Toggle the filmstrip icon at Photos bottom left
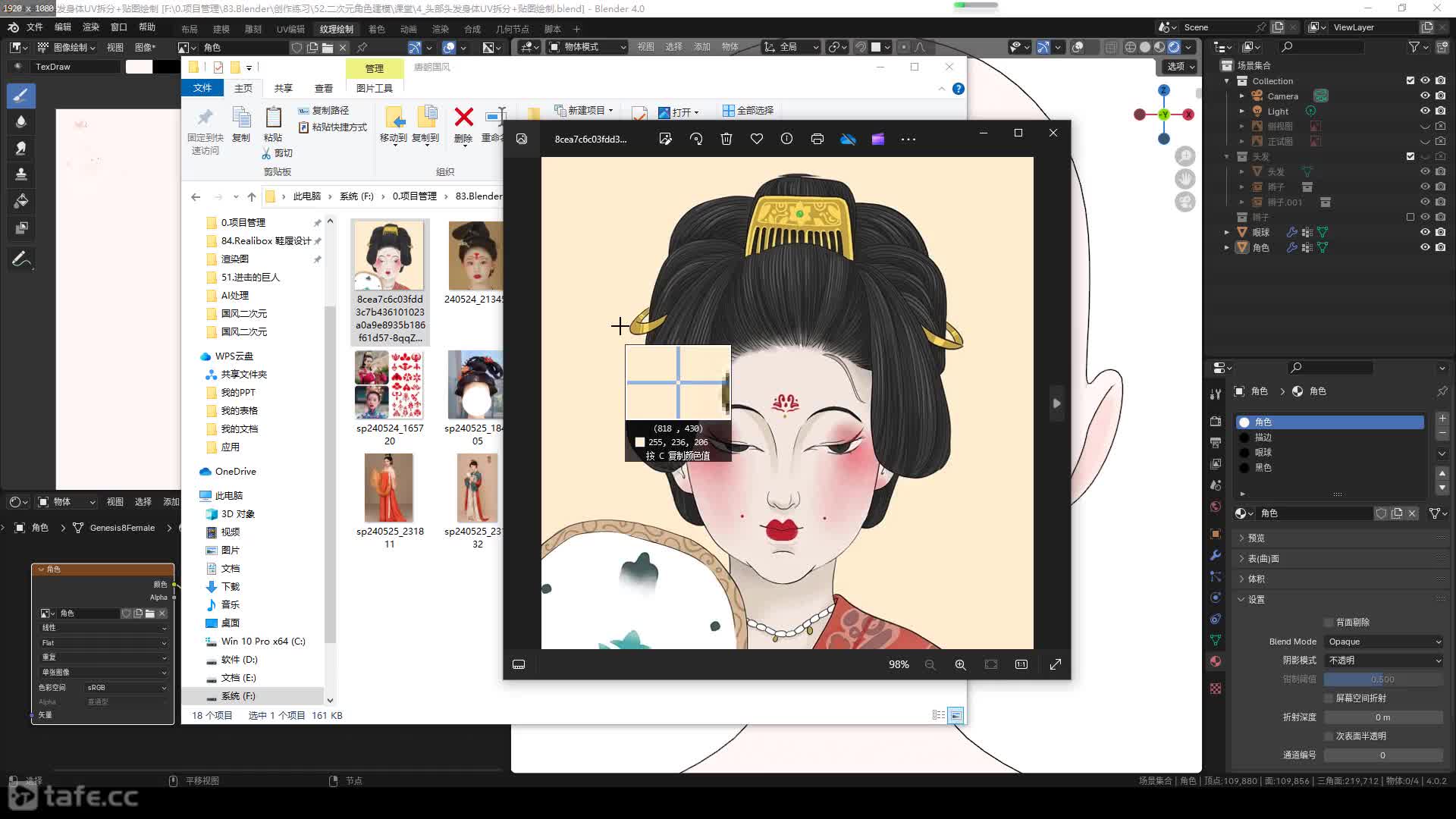This screenshot has height=819, width=1456. pos(519,664)
